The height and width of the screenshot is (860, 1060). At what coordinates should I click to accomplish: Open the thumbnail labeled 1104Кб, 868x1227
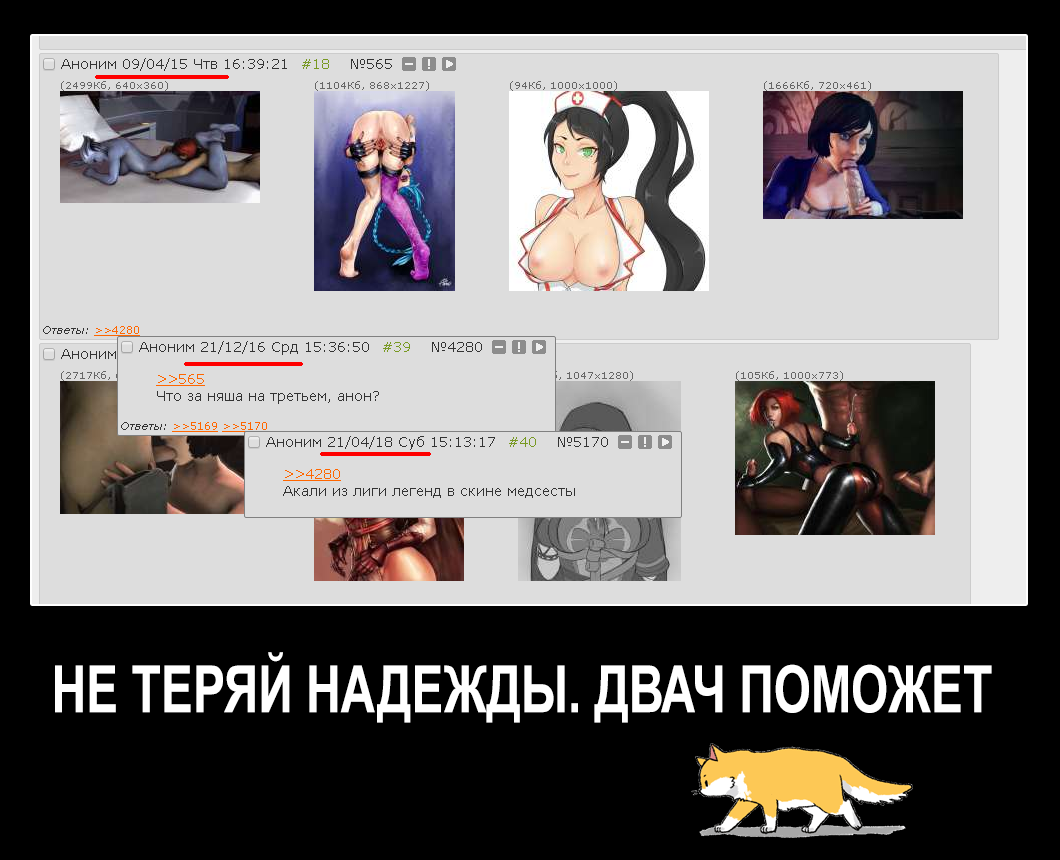[x=384, y=191]
